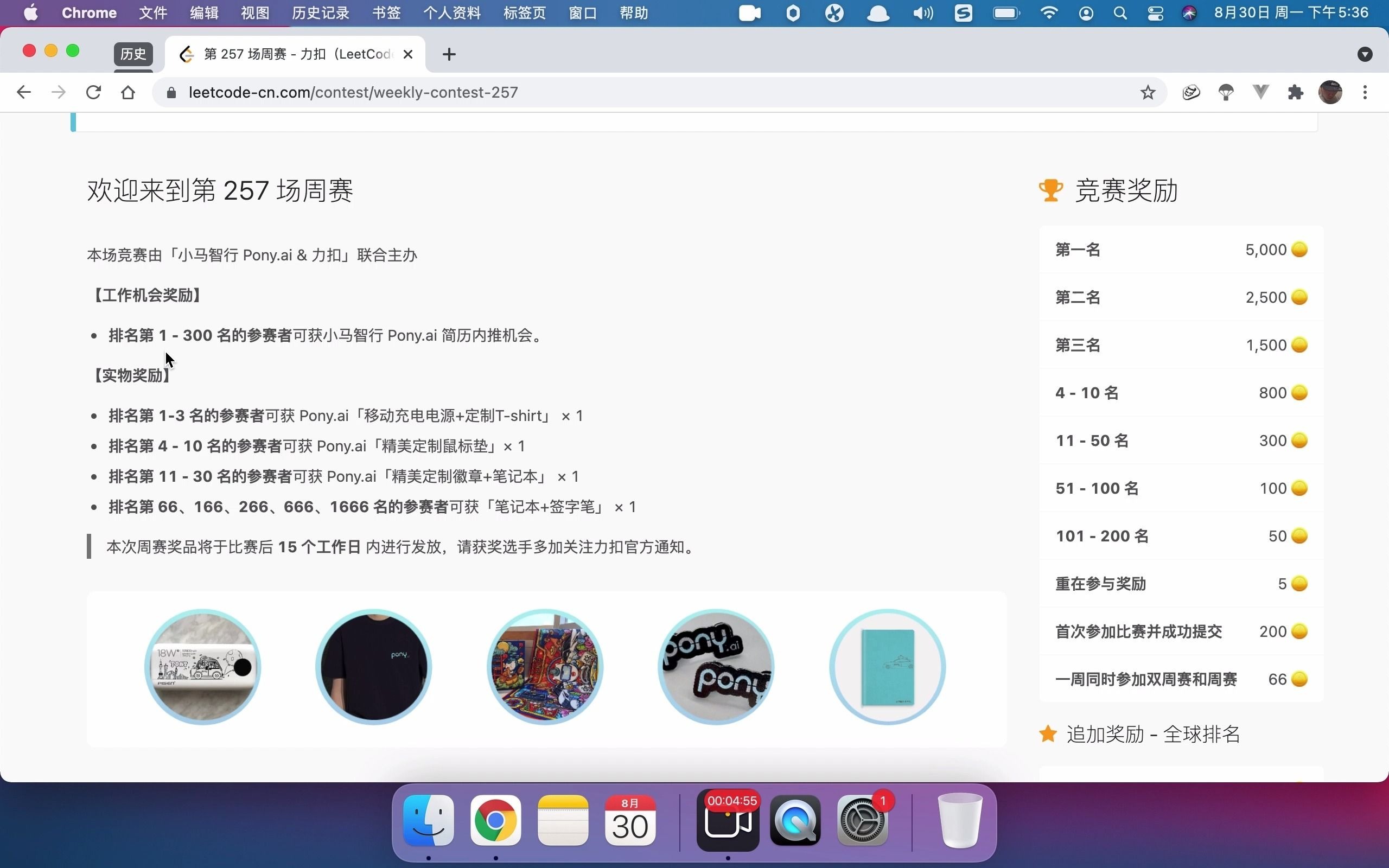Click the cloud icon in menu bar
Viewport: 1389px width, 868px height.
pyautogui.click(x=877, y=12)
